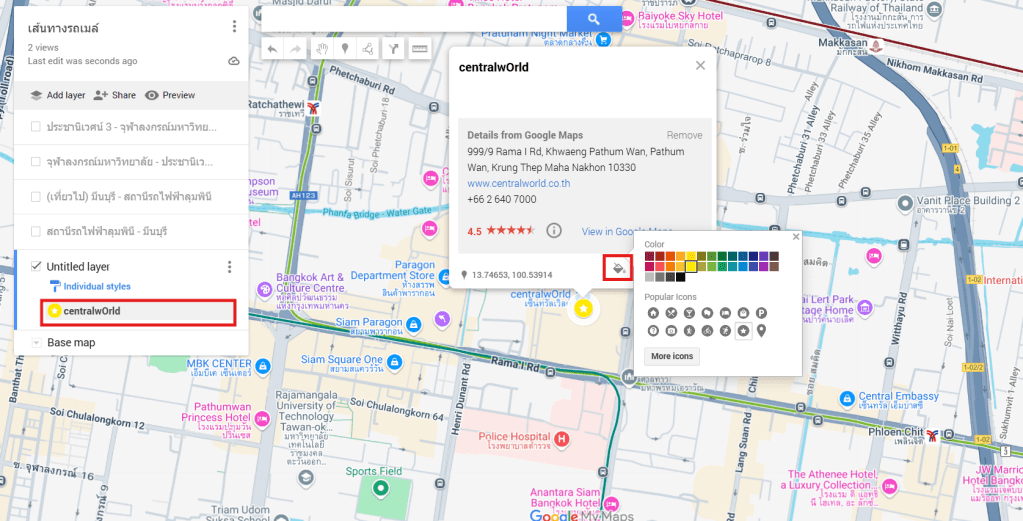Viewport: 1023px width, 521px height.
Task: Open the www.centralworld.co.th link
Action: click(518, 183)
